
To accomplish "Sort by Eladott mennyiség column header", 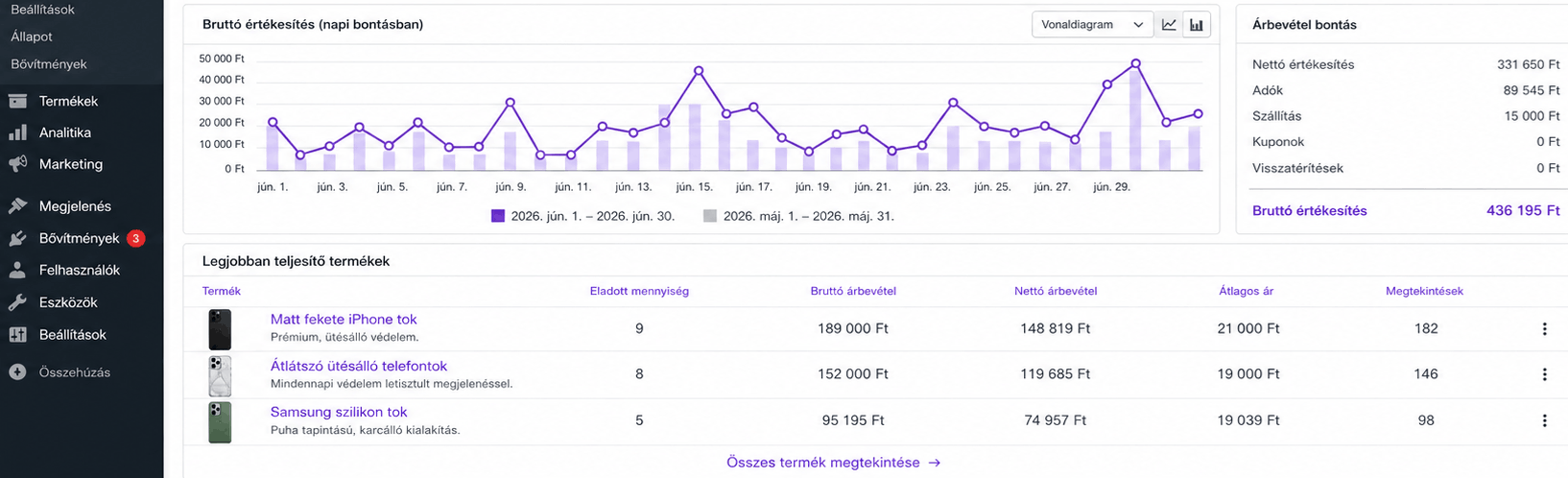I will [639, 291].
